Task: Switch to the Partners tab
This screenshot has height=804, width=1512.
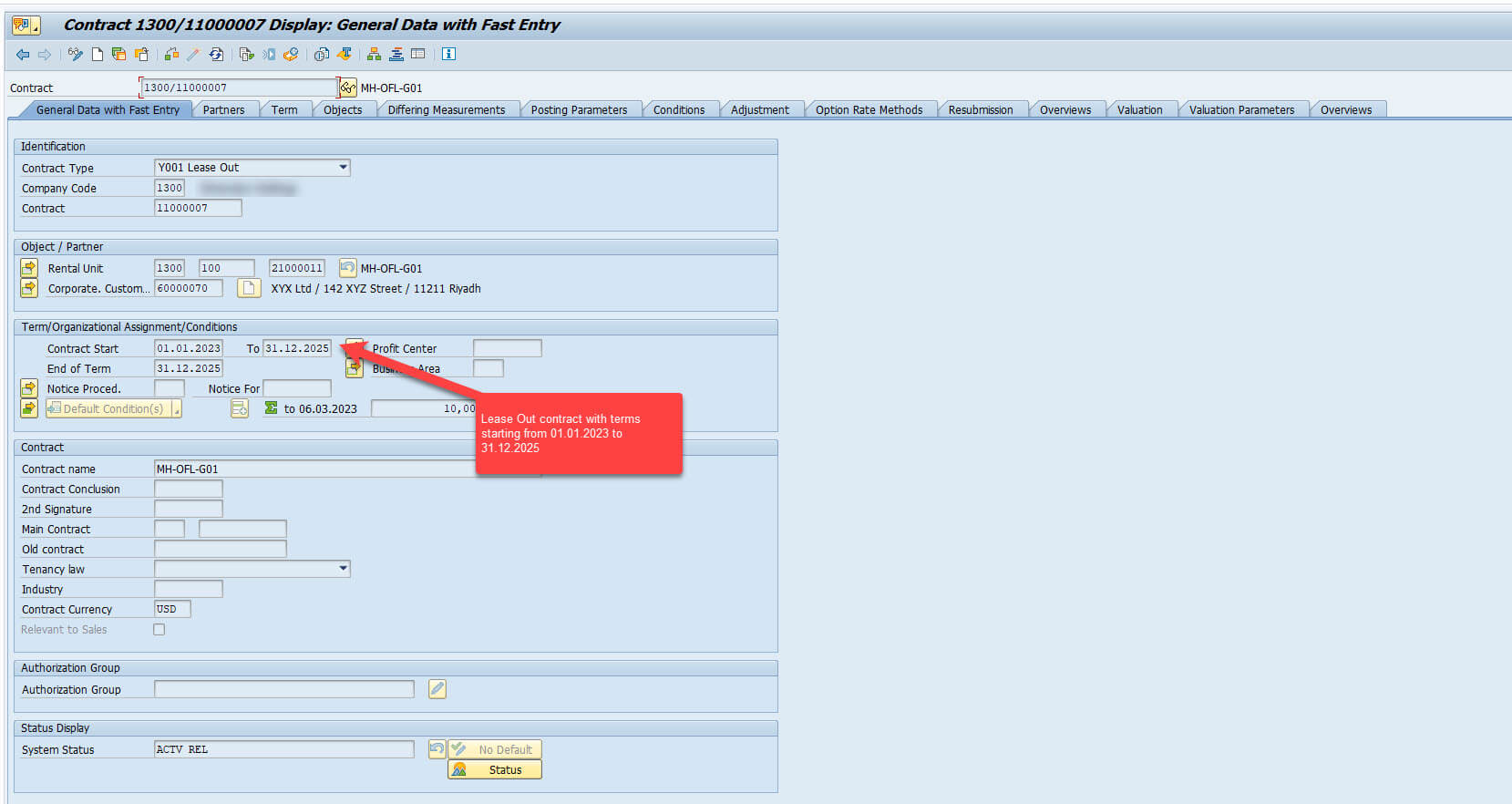Action: tap(223, 110)
